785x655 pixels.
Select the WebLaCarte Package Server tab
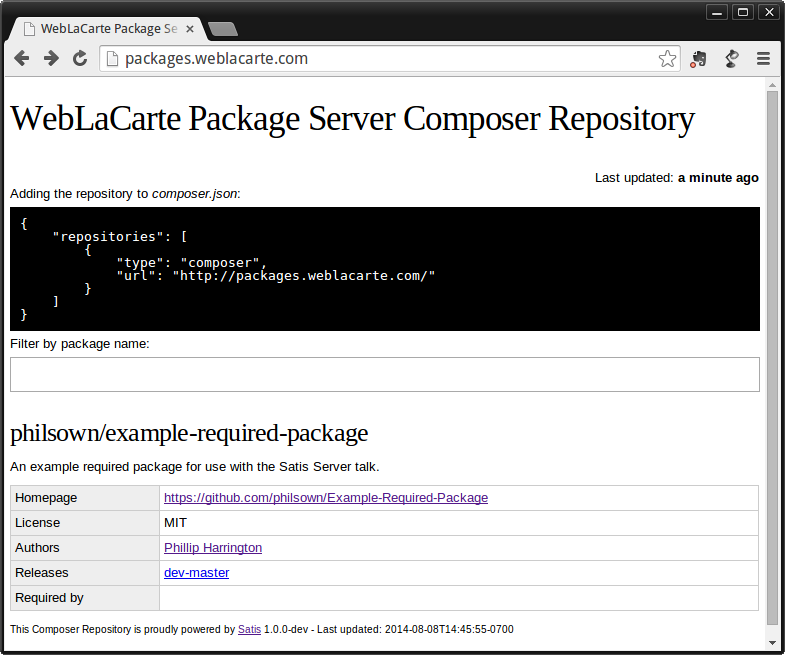point(108,29)
